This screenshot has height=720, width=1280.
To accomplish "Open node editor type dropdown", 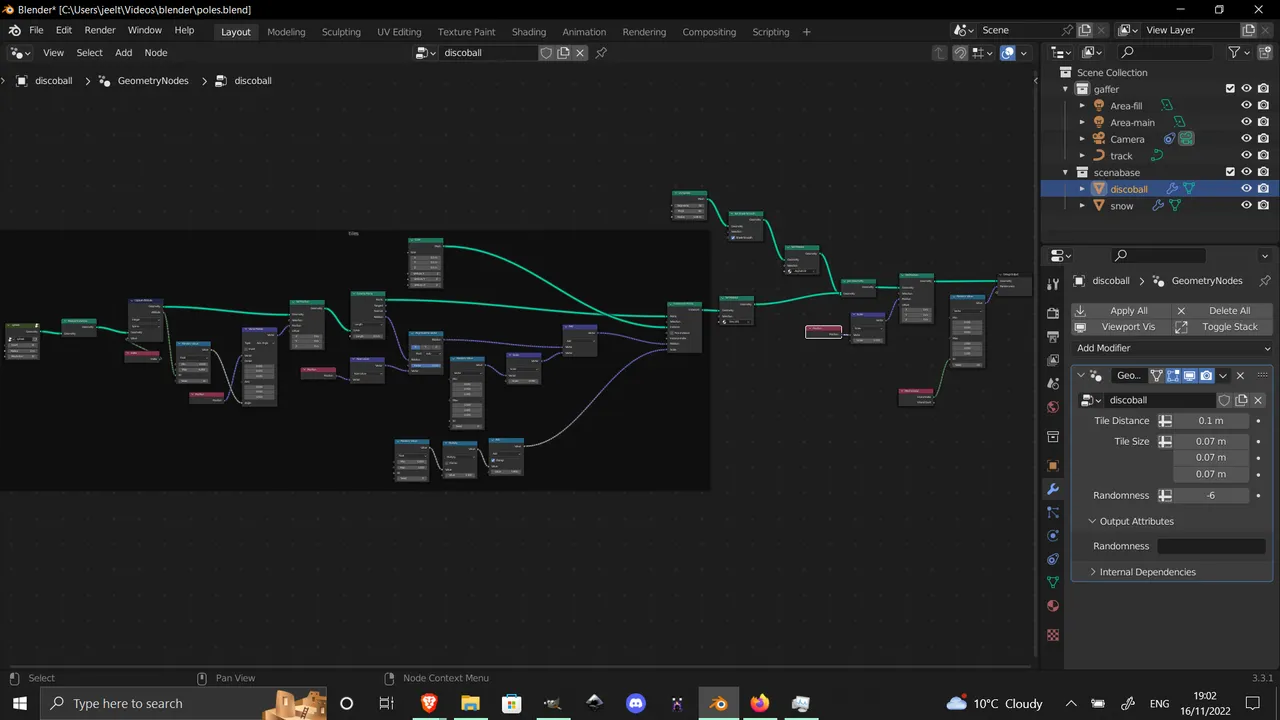I will (20, 53).
